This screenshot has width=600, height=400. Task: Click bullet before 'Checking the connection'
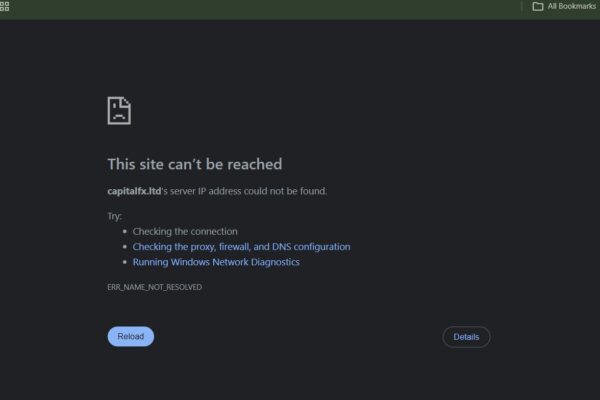click(125, 232)
